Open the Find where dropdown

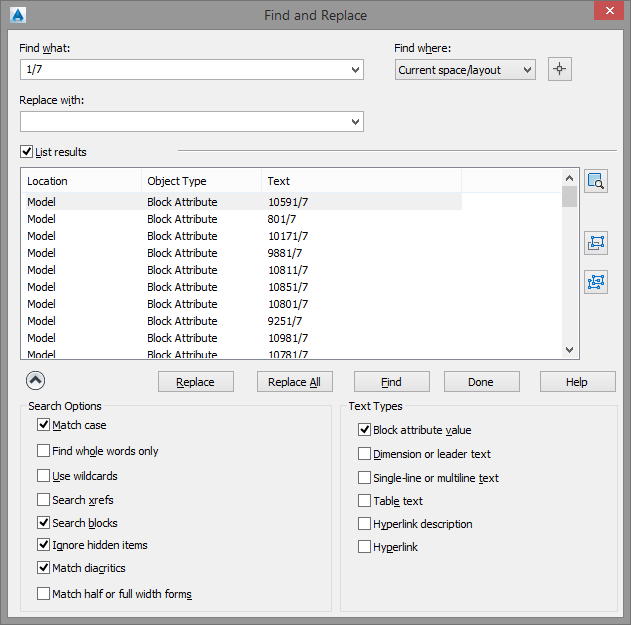(x=527, y=70)
